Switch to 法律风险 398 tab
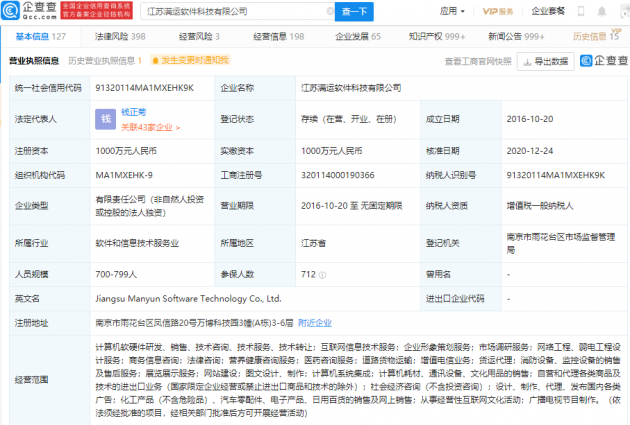 (120, 37)
